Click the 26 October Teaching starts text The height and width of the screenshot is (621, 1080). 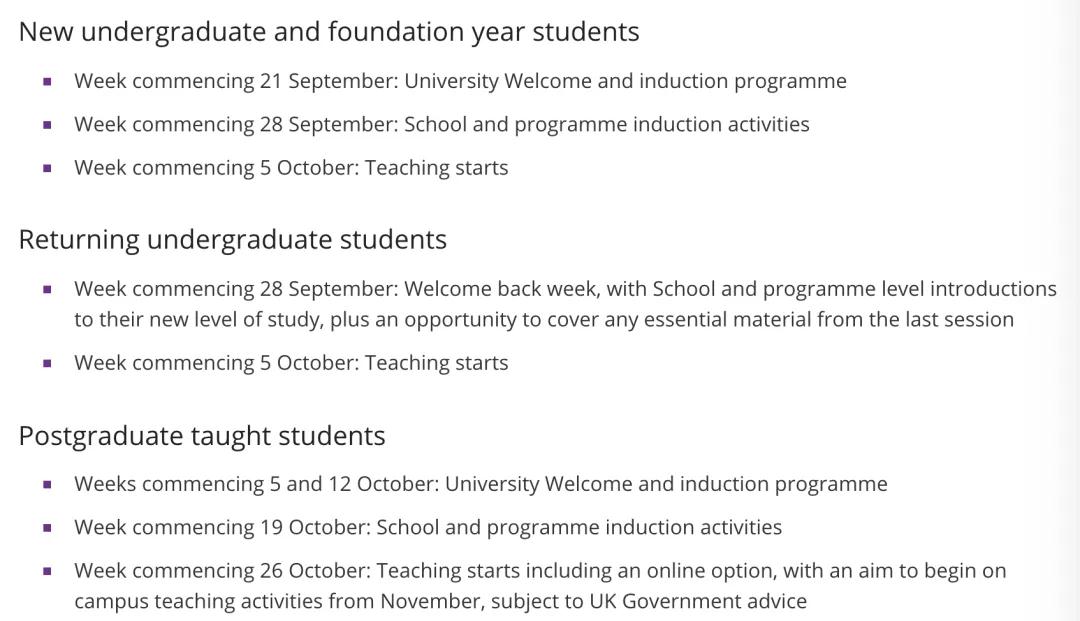(x=540, y=571)
